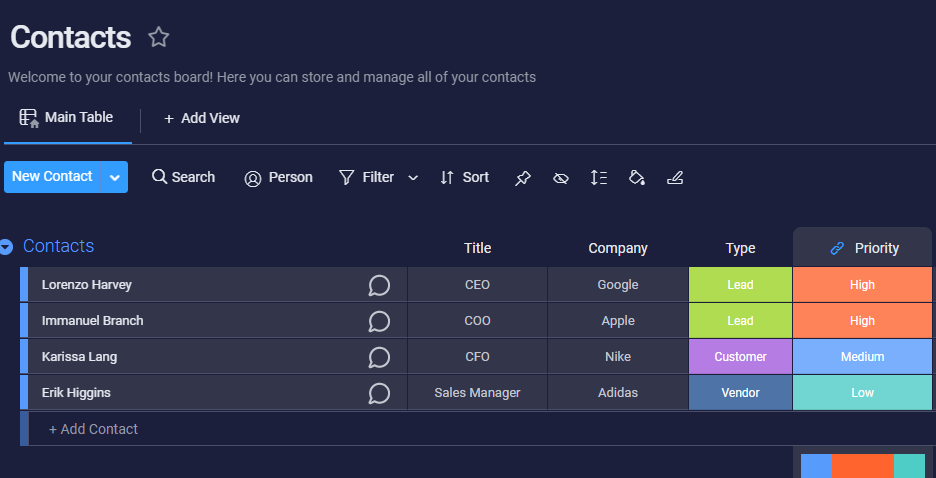
Task: Click the CFO title cell
Action: pyautogui.click(x=478, y=357)
